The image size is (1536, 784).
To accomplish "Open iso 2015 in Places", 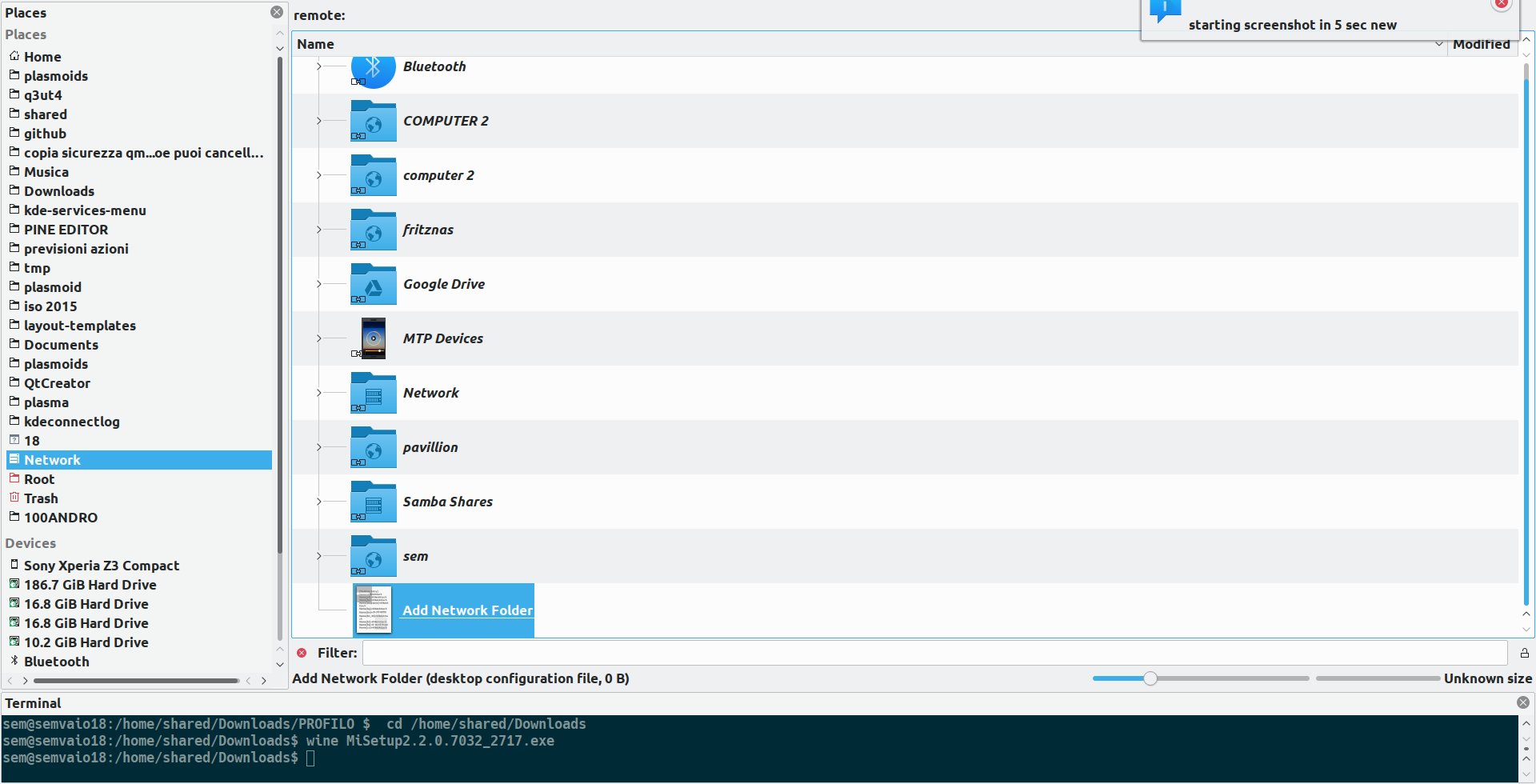I will point(50,306).
